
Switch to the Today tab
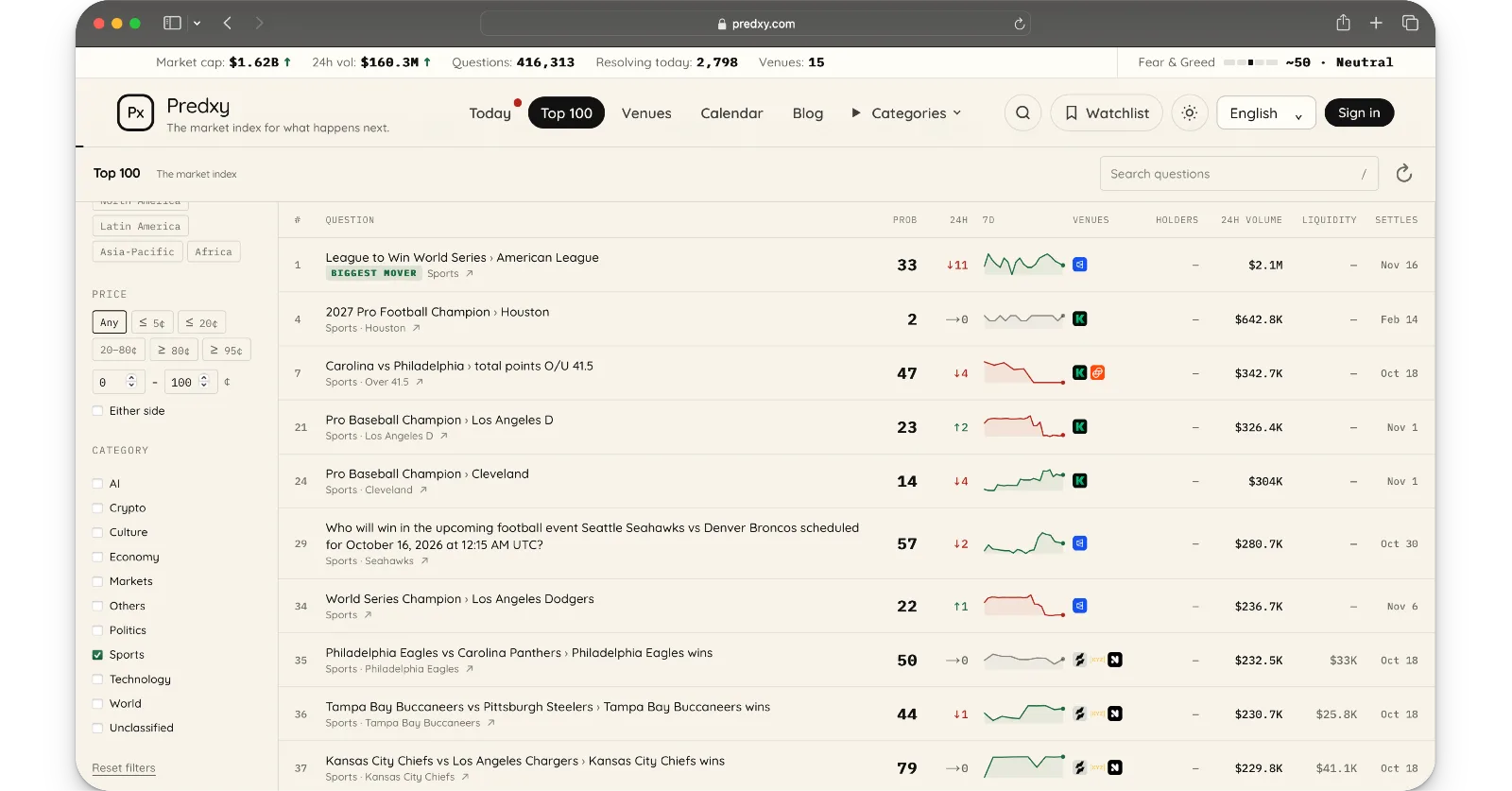490,113
